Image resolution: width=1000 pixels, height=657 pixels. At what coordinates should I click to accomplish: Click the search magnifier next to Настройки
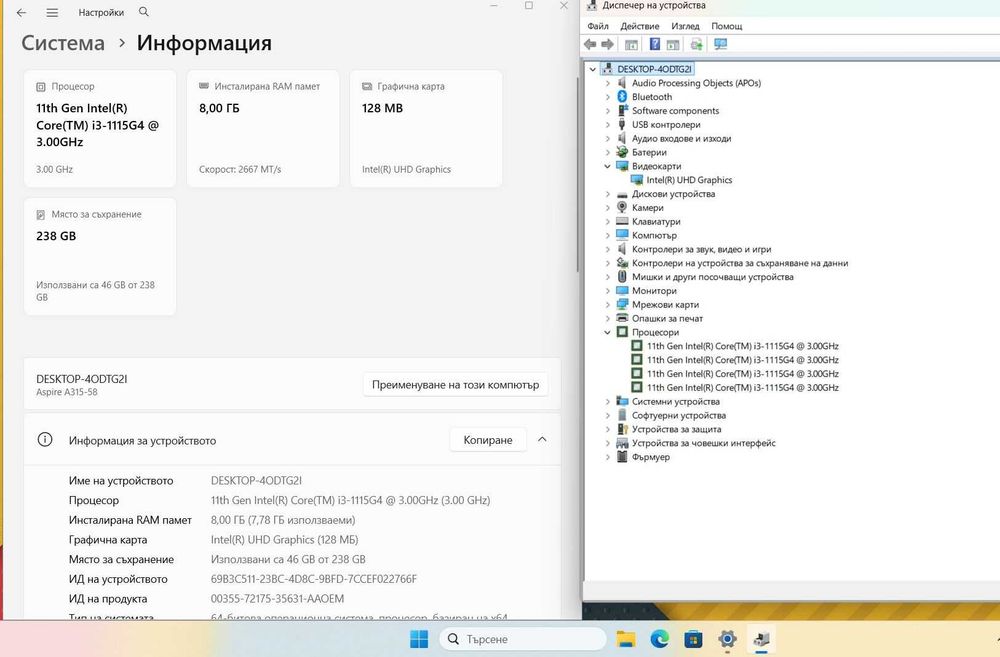tap(143, 11)
